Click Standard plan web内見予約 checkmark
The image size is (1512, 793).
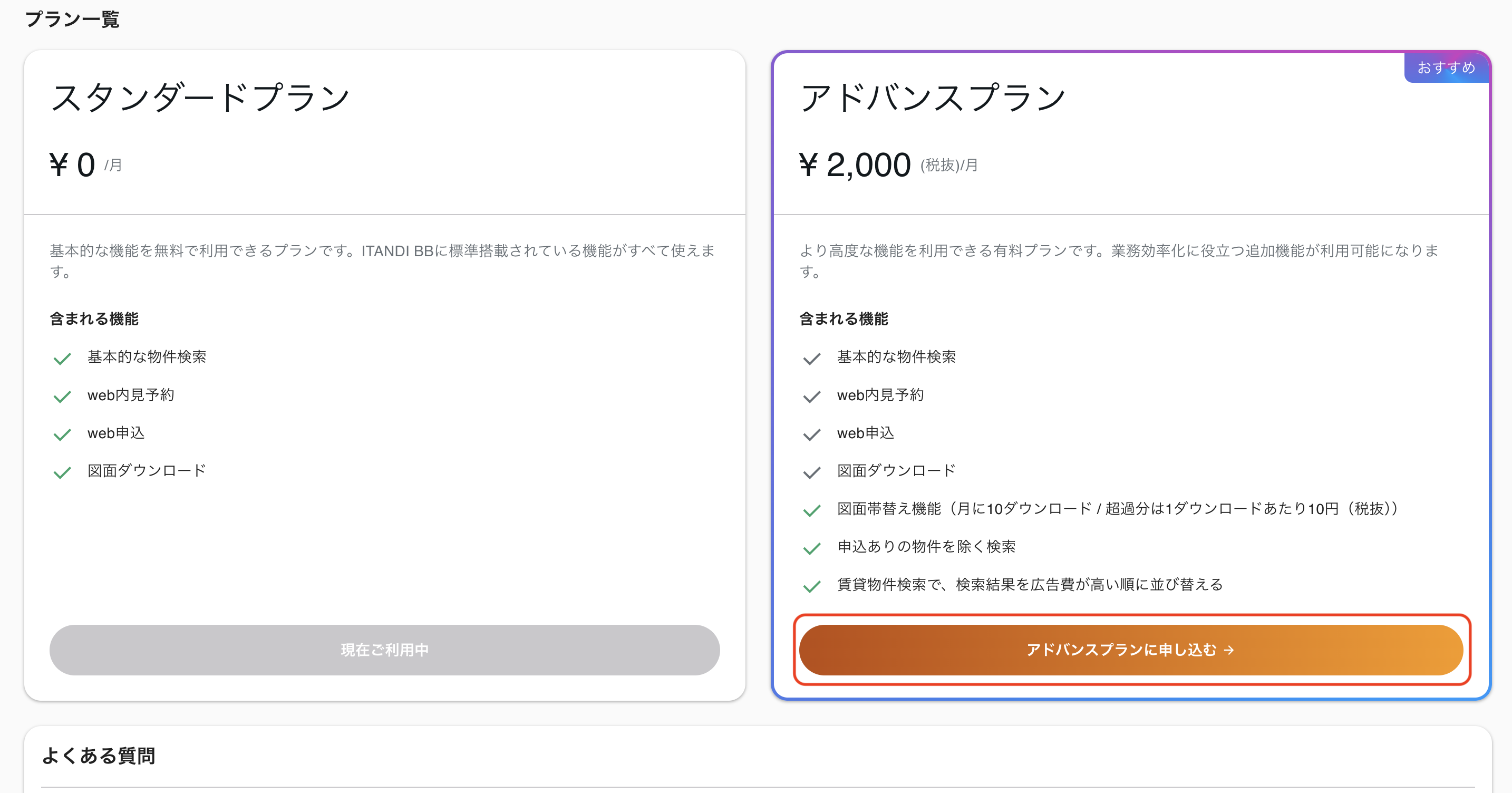(62, 397)
